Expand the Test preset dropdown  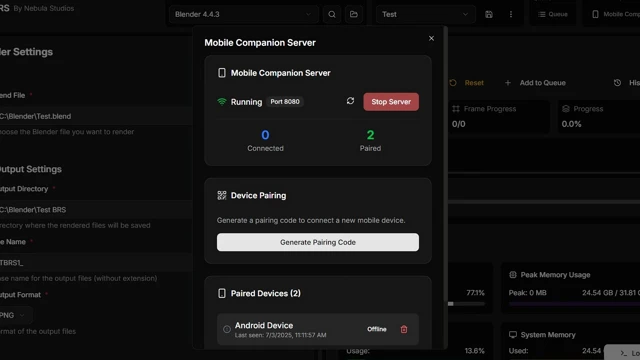(425, 14)
